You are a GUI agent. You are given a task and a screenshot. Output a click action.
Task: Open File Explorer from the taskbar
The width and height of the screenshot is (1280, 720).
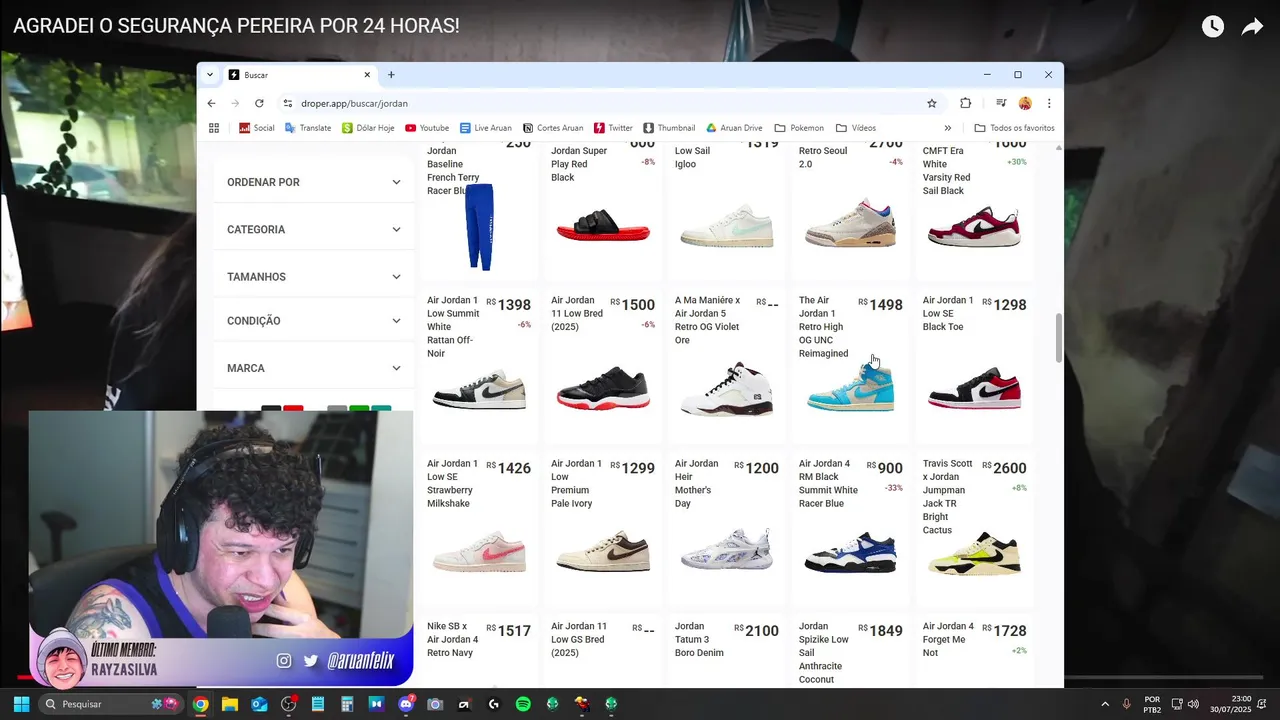(x=230, y=704)
